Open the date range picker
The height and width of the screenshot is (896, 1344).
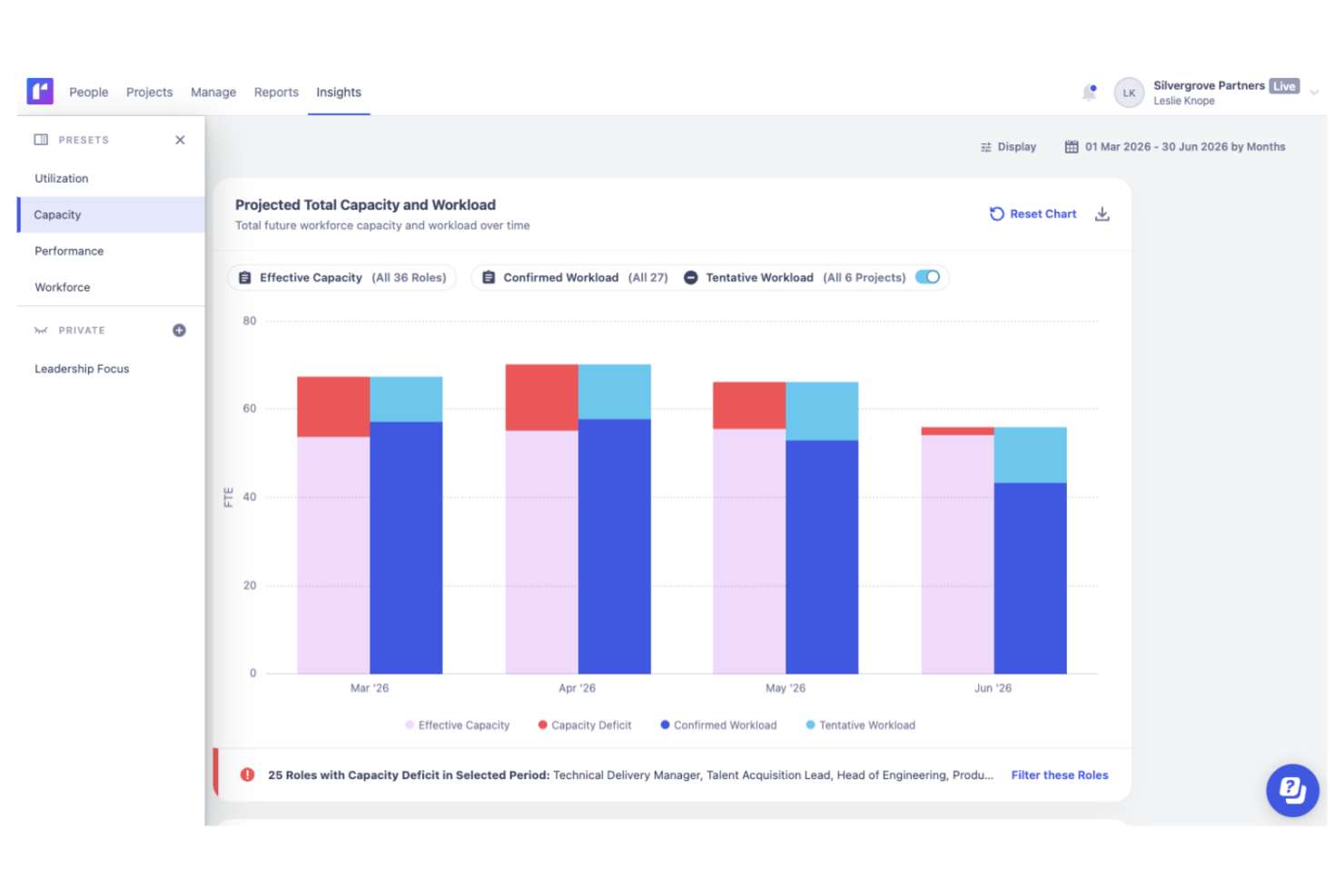tap(1175, 147)
